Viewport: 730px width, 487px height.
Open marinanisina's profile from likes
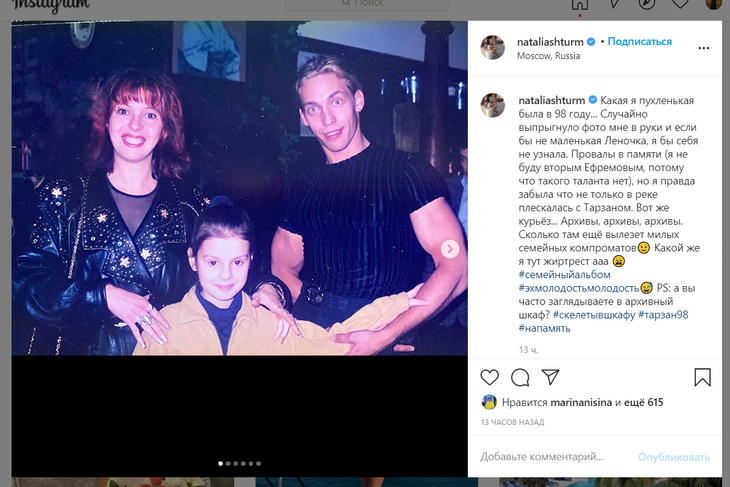click(581, 402)
